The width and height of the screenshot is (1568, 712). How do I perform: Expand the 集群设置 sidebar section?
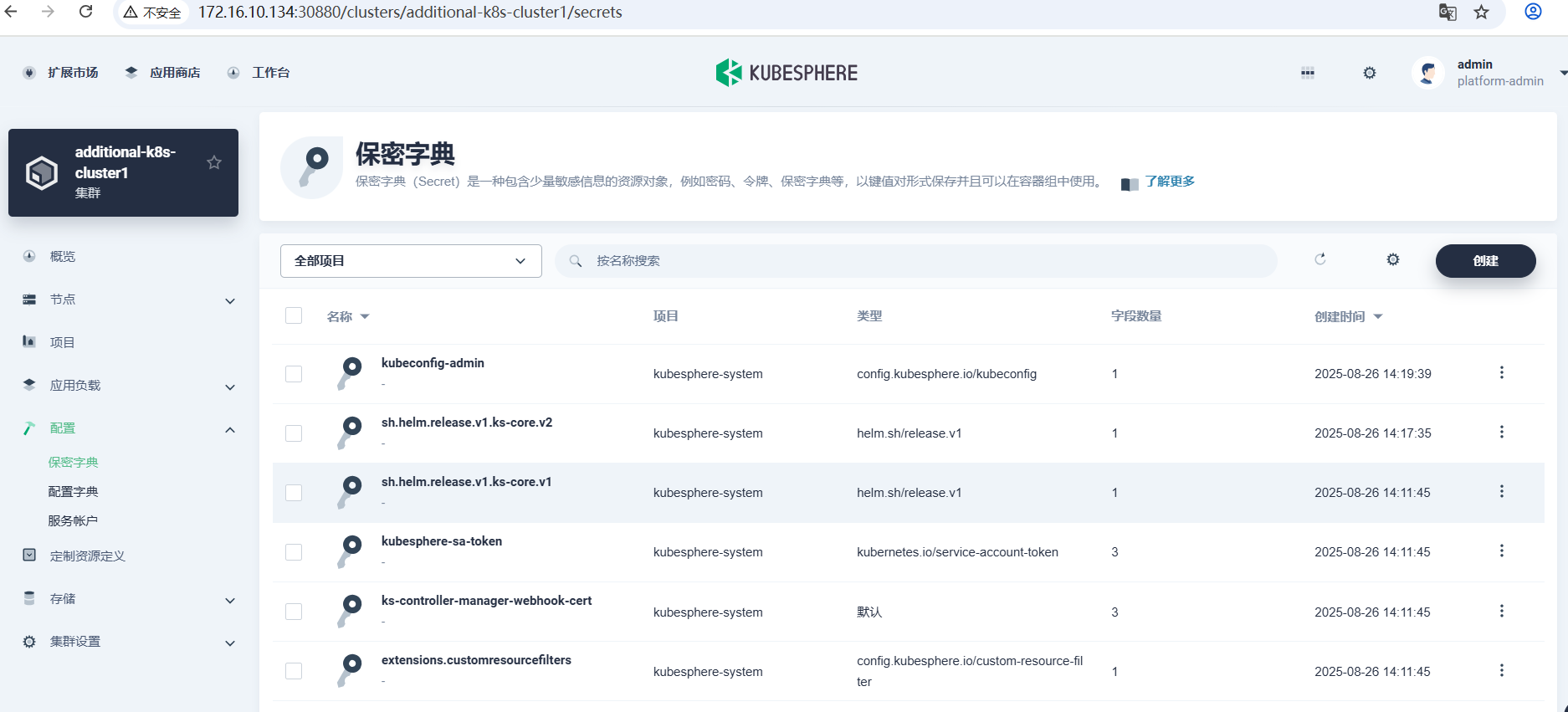pos(230,643)
